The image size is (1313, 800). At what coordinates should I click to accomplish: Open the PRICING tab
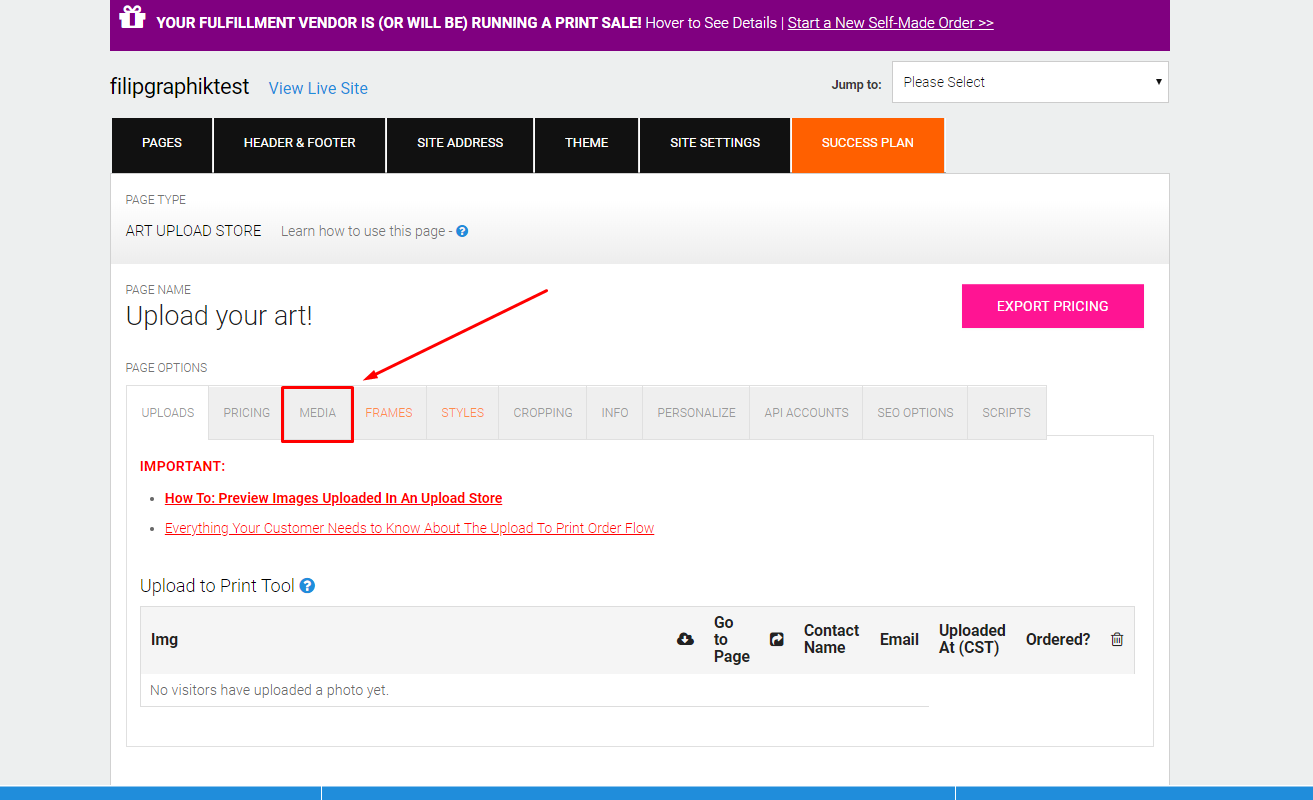pyautogui.click(x=245, y=412)
